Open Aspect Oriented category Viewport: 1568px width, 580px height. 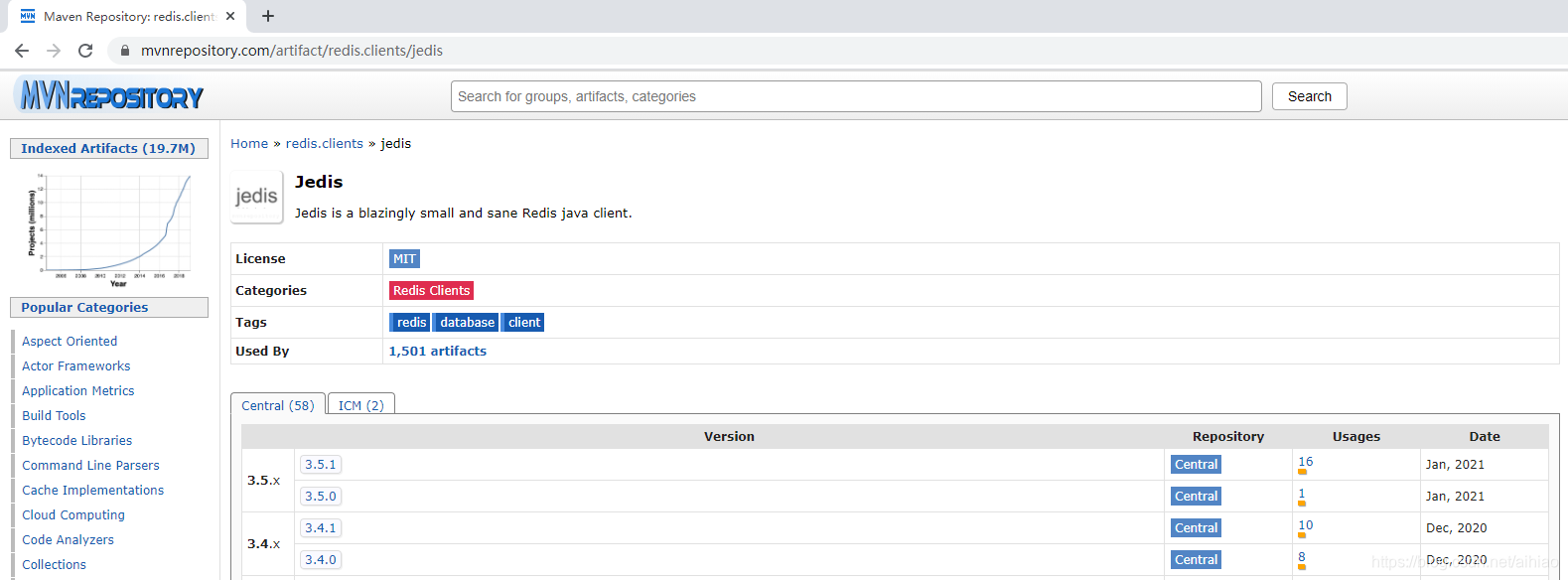click(70, 342)
